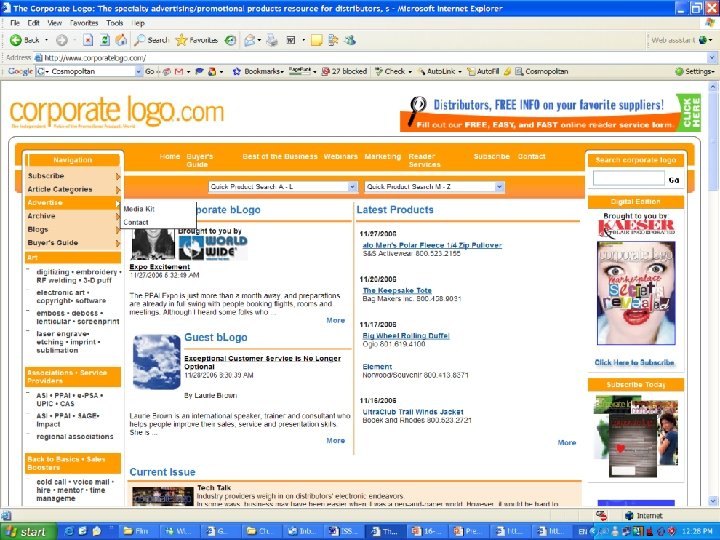Screen dimensions: 720x540
Task: Click the taskbar clock showing 12:28 PM
Action: tap(697, 531)
